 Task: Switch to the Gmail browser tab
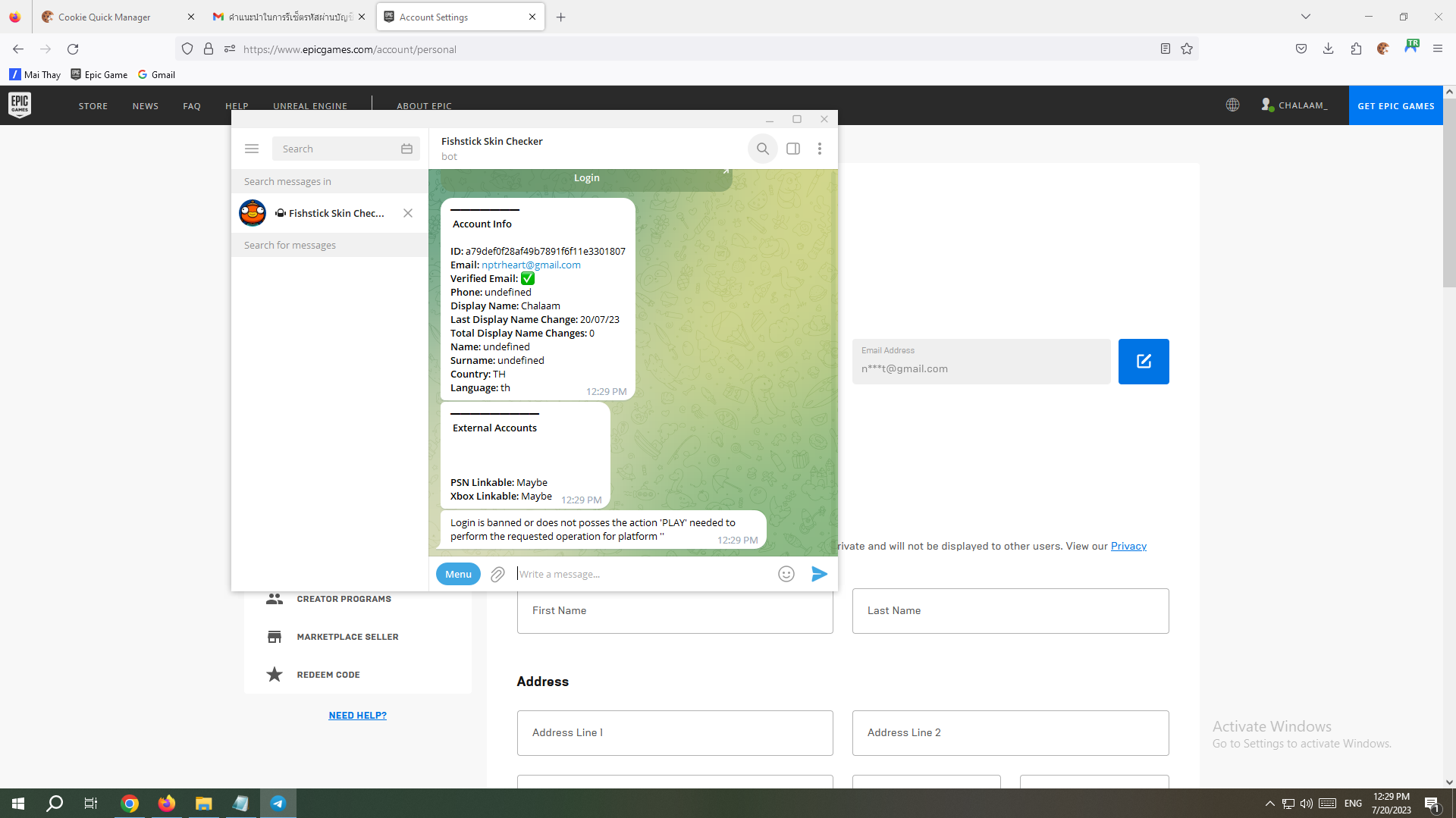point(290,17)
